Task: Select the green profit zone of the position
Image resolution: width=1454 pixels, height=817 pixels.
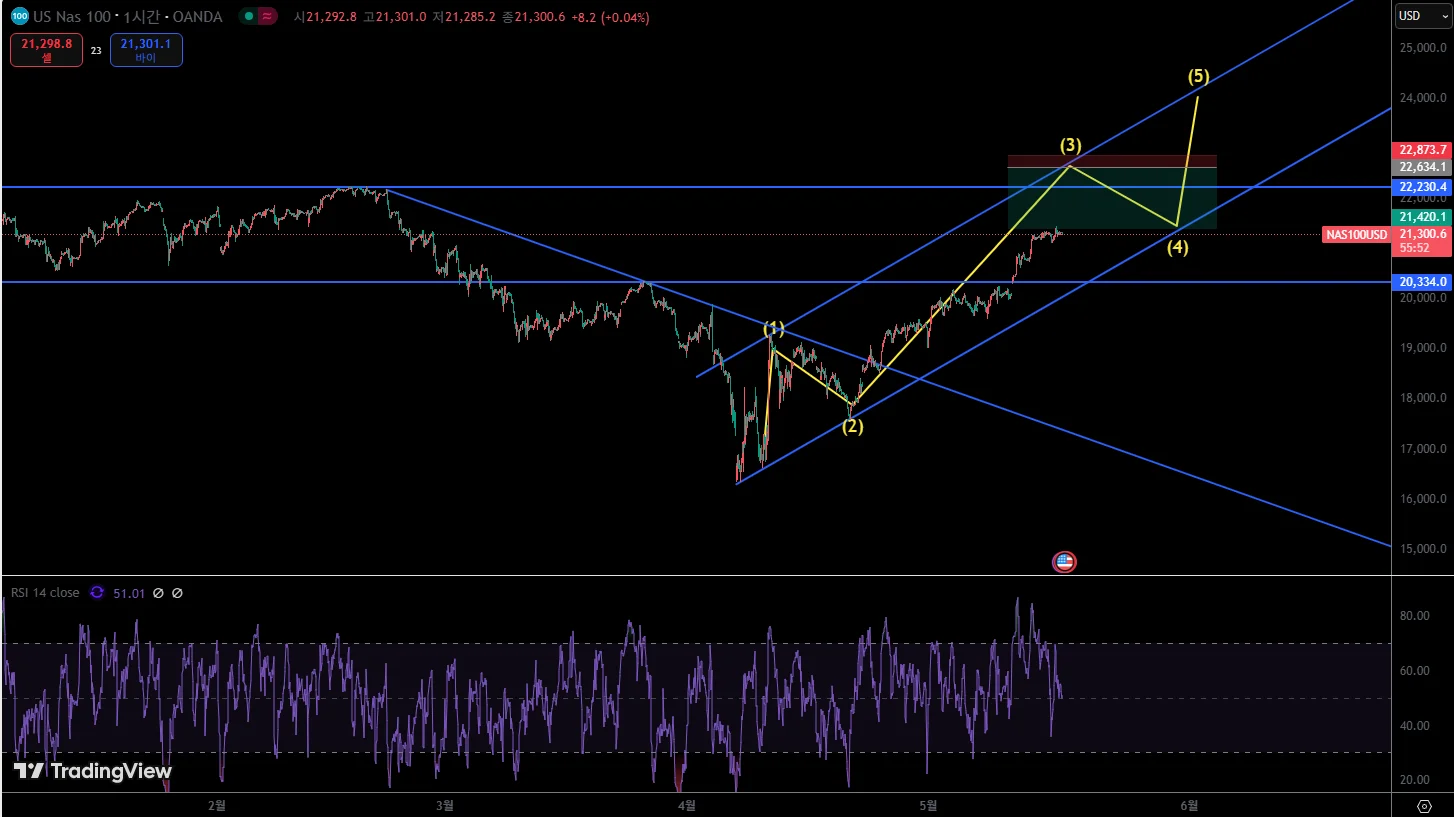Action: (x=1112, y=198)
